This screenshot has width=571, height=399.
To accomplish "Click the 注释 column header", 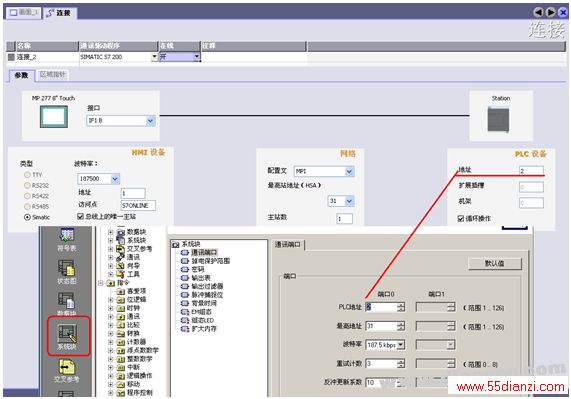I will (x=254, y=46).
